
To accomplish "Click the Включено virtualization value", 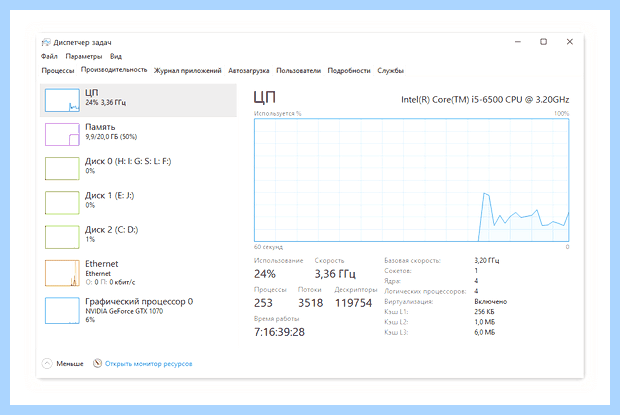I will [x=490, y=302].
